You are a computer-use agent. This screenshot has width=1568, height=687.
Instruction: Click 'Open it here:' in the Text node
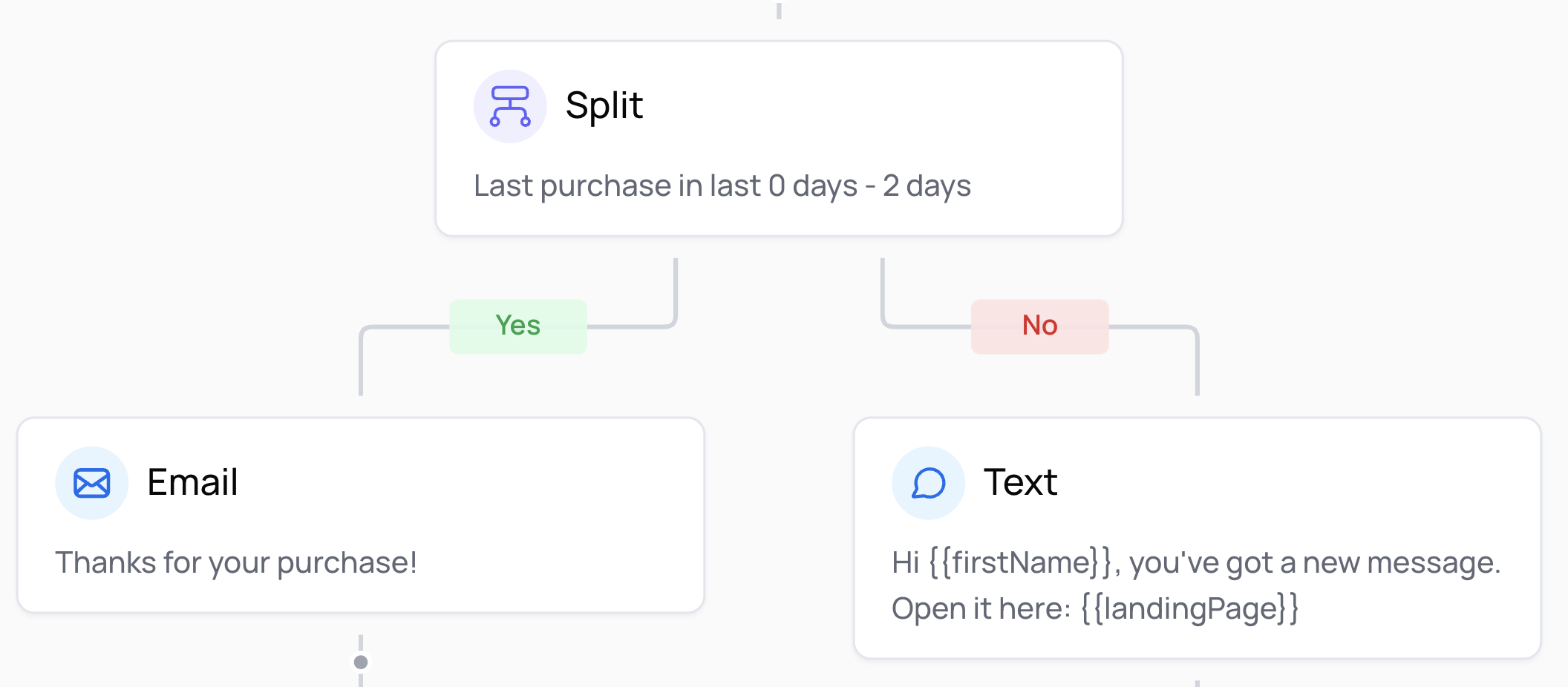981,608
